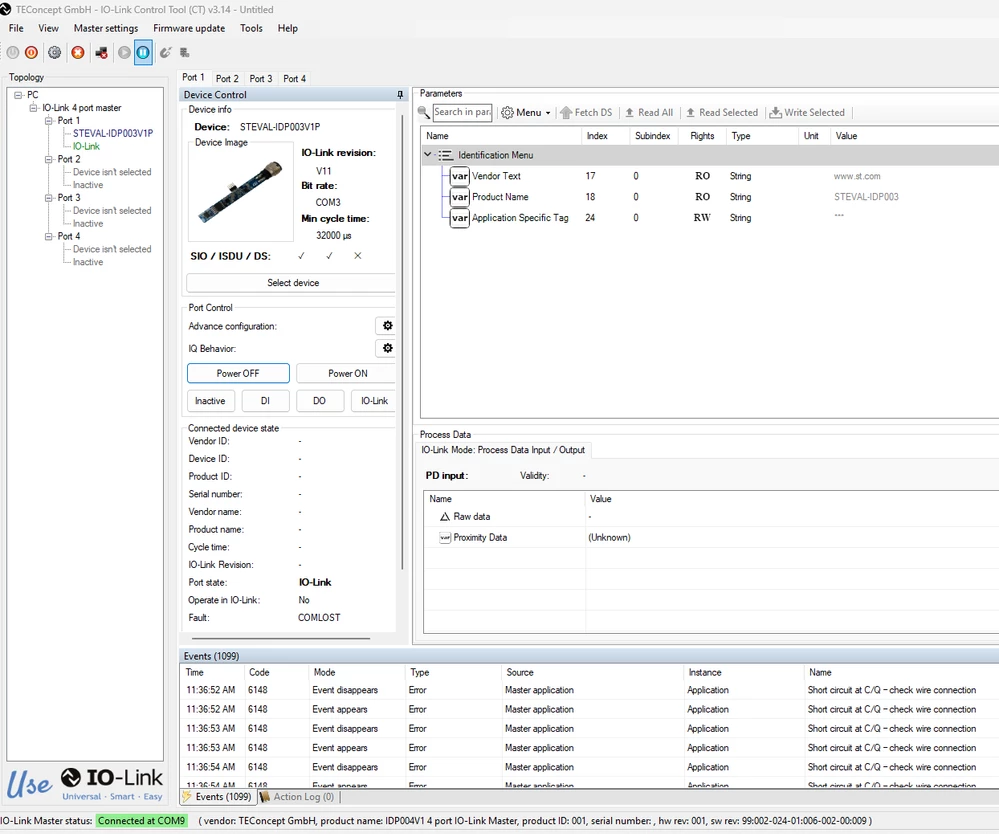Click the Select device button
999x834 pixels.
(292, 283)
